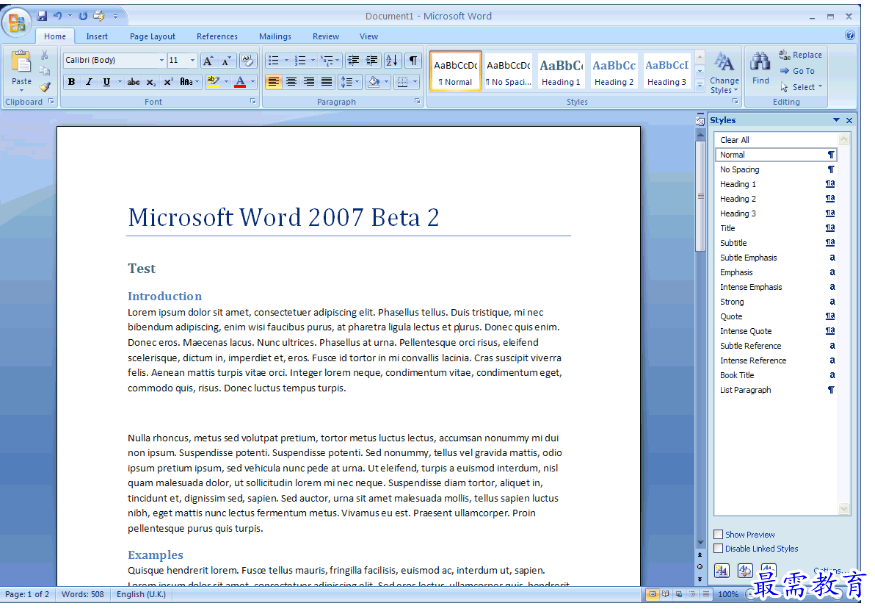Apply paragraph shading color
This screenshot has width=875, height=616.
click(374, 82)
